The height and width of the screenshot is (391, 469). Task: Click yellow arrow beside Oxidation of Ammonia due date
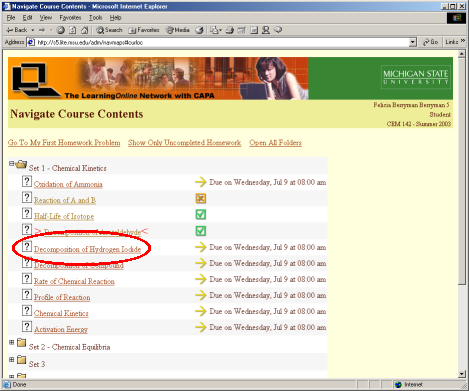coord(201,182)
